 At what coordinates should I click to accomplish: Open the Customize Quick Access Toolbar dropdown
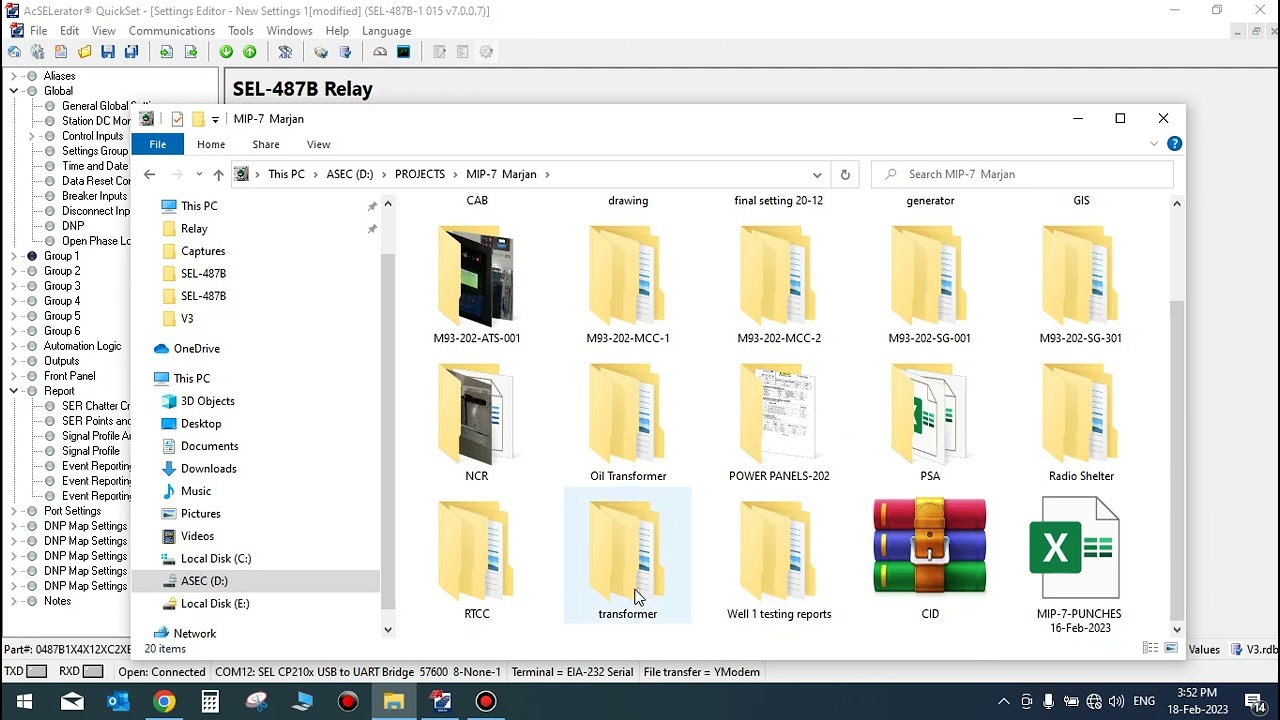215,120
